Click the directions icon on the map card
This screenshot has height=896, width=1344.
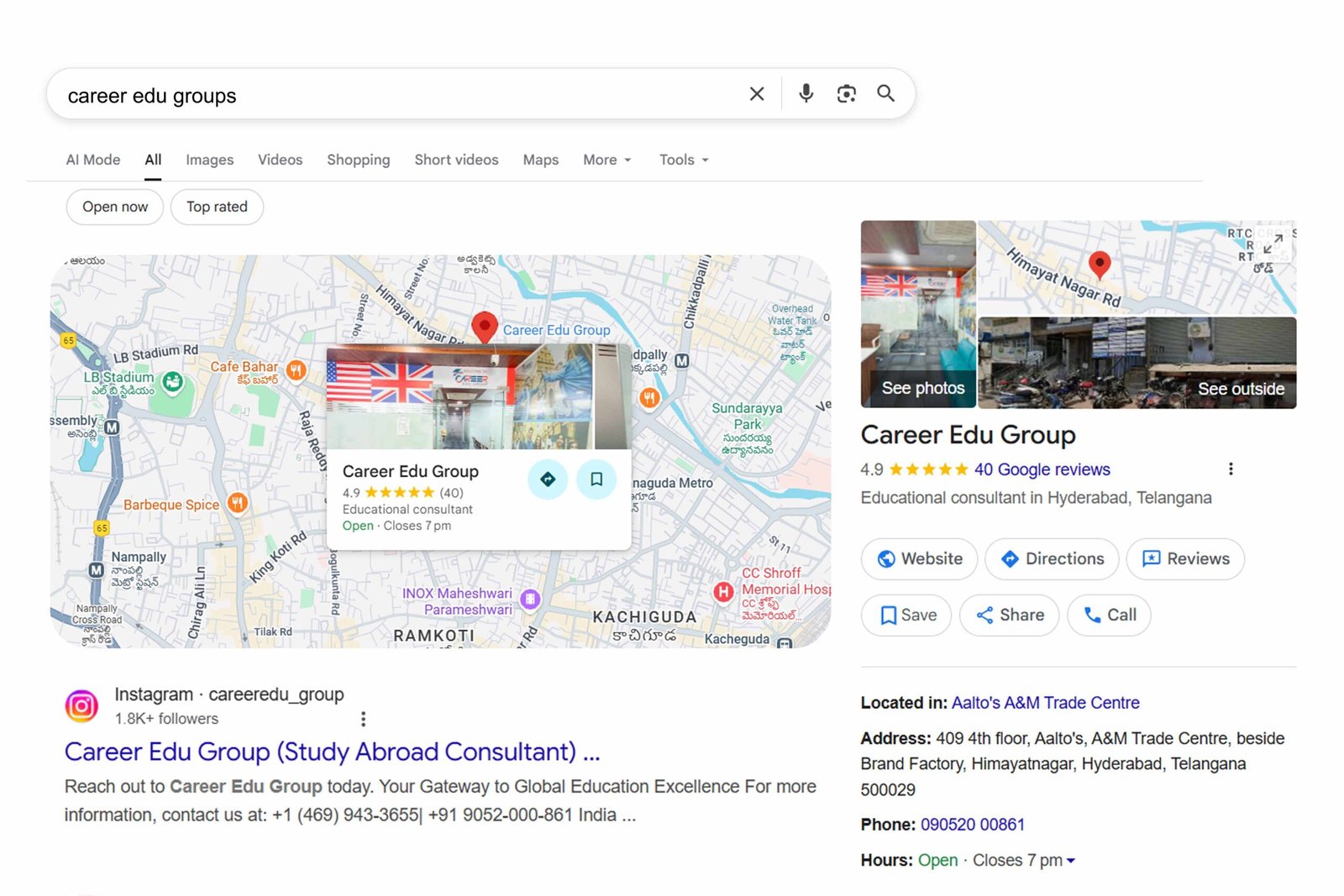point(547,479)
